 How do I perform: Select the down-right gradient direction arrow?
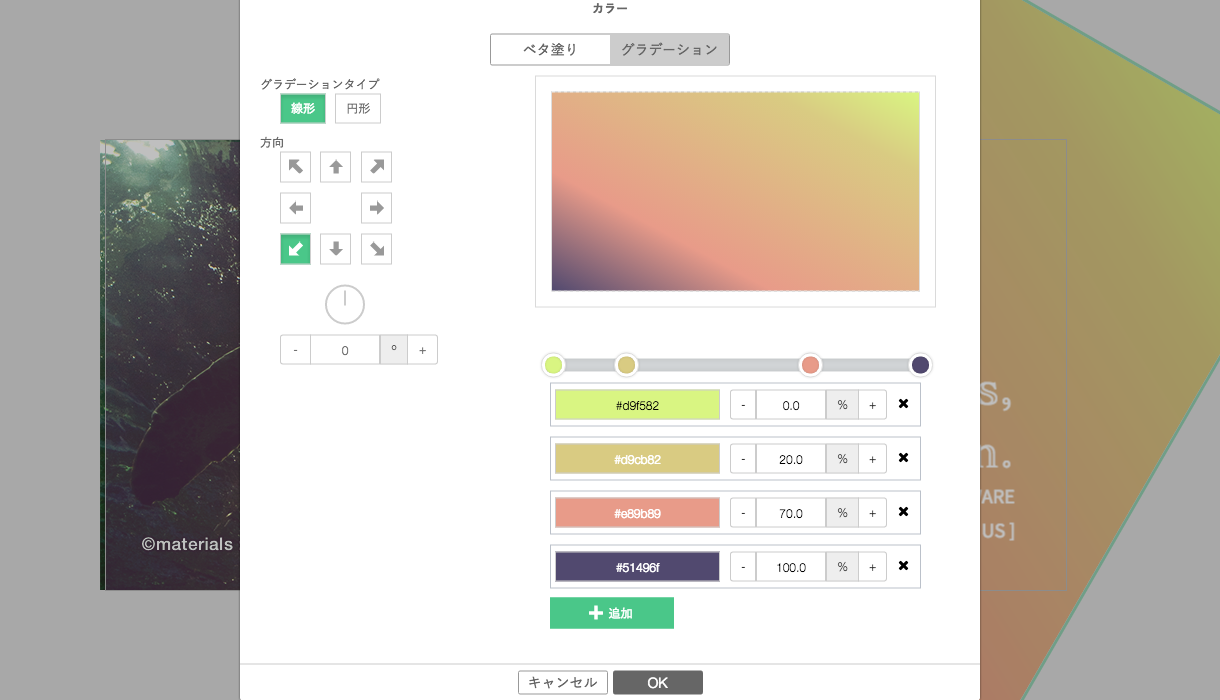click(376, 249)
